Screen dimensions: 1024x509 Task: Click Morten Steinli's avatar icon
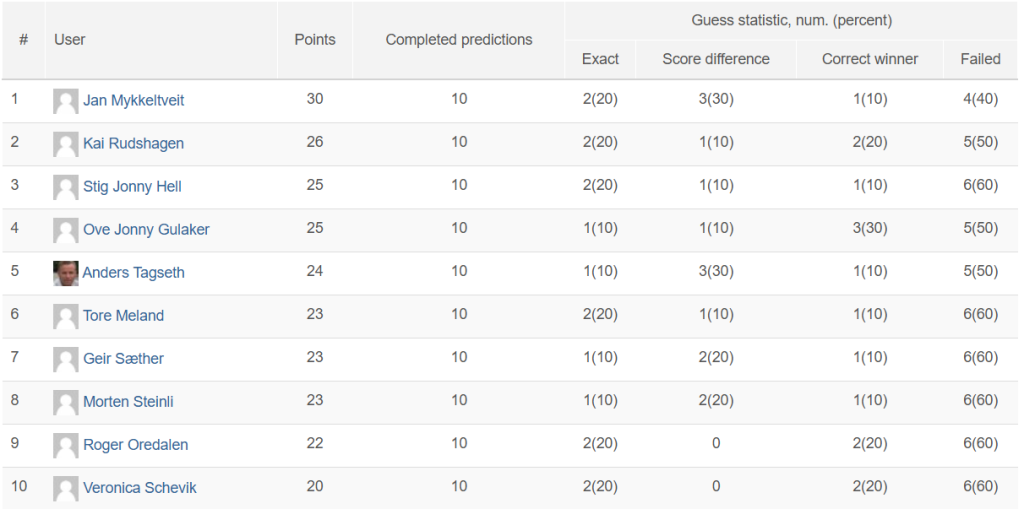pyautogui.click(x=65, y=403)
